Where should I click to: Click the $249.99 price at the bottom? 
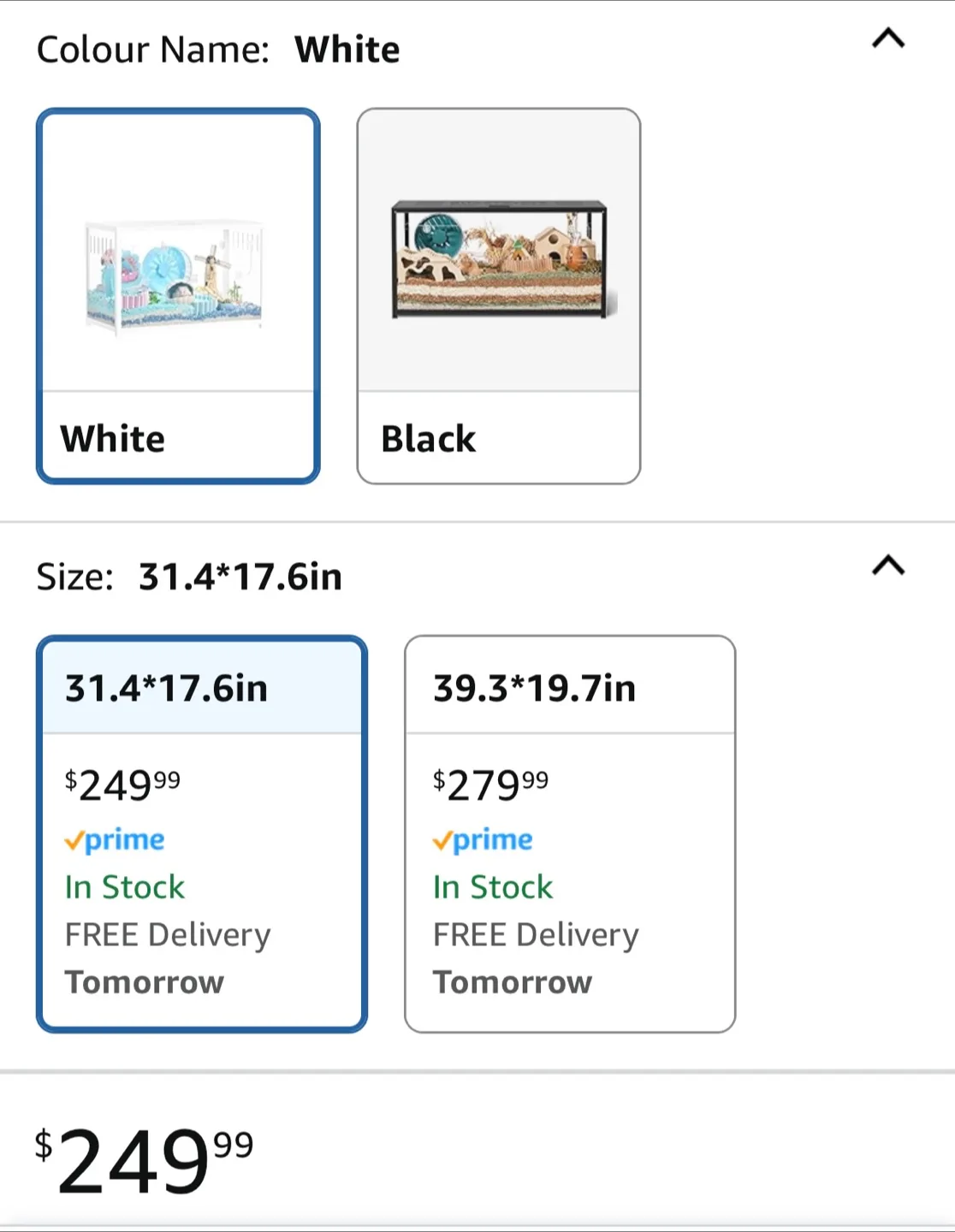(x=141, y=1165)
